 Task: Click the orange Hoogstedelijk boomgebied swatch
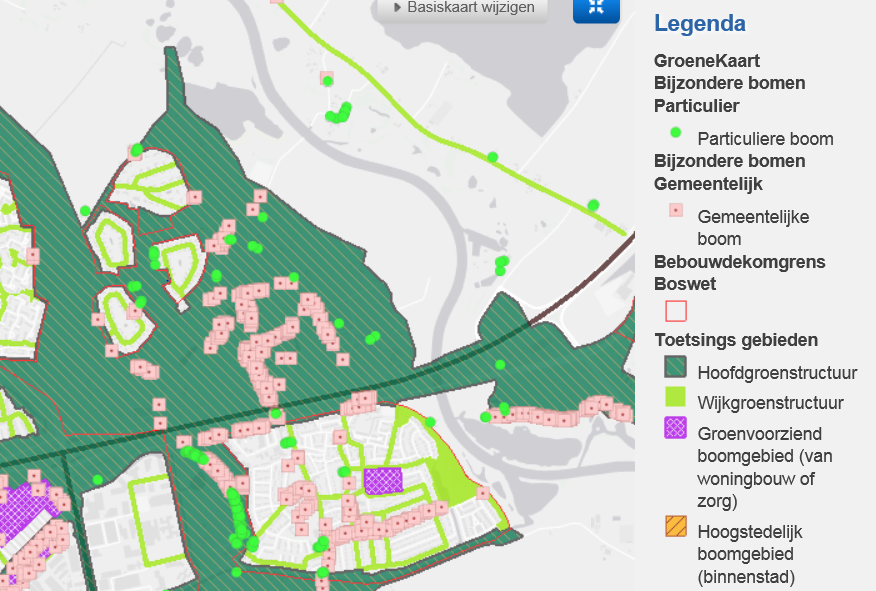pos(676,526)
